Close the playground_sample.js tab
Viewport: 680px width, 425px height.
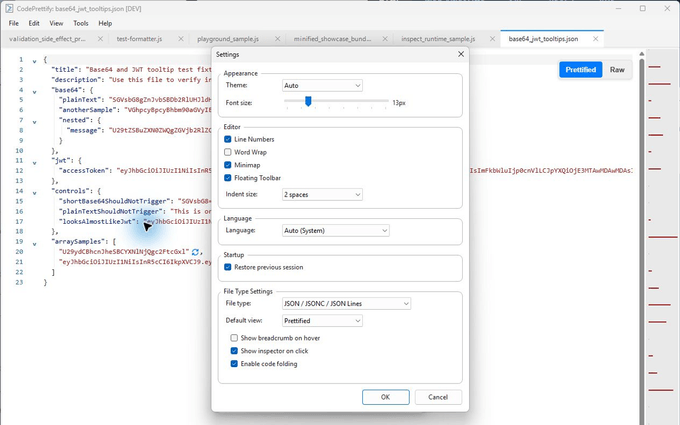click(x=278, y=39)
